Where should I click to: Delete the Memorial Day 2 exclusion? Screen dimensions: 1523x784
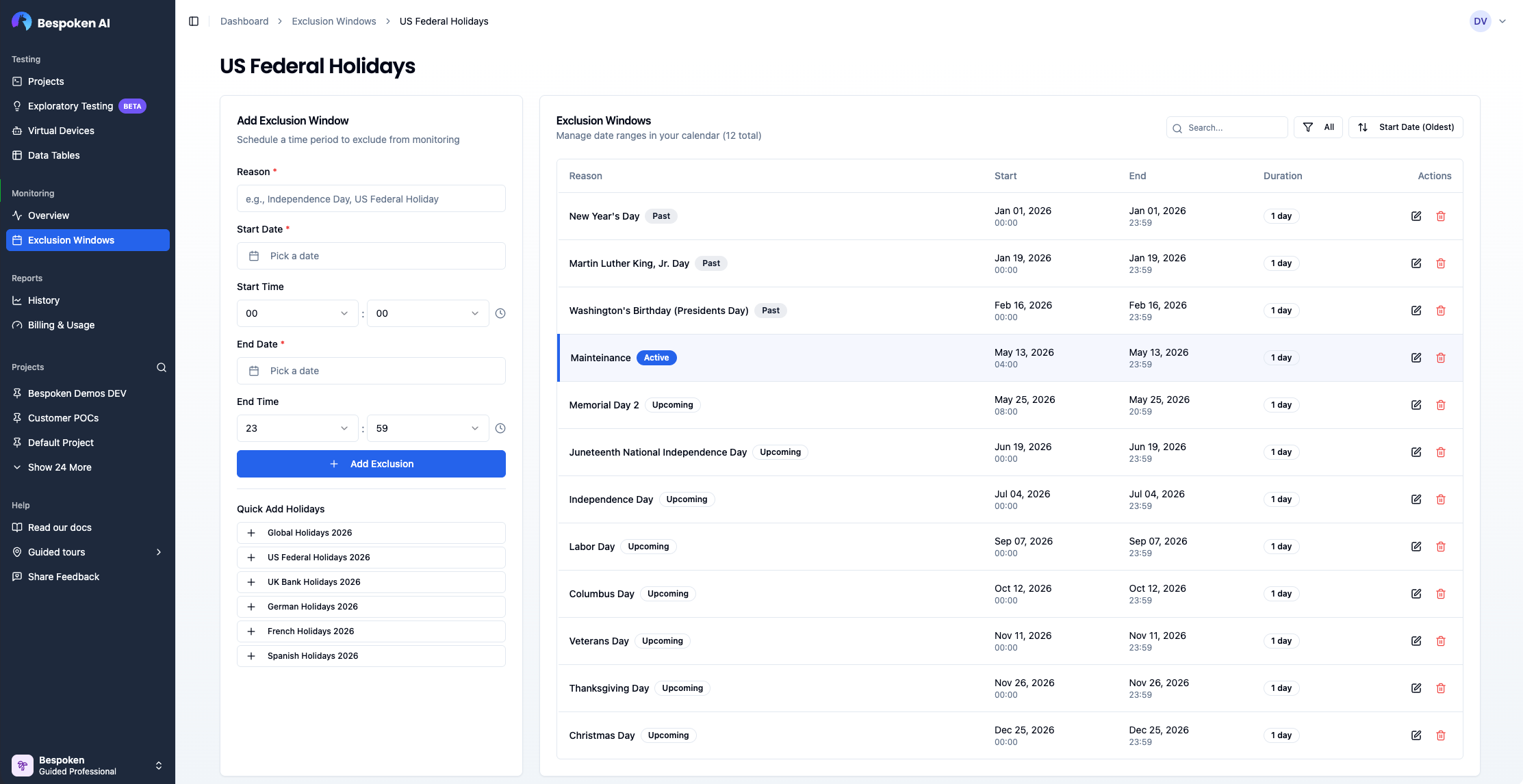click(1441, 405)
